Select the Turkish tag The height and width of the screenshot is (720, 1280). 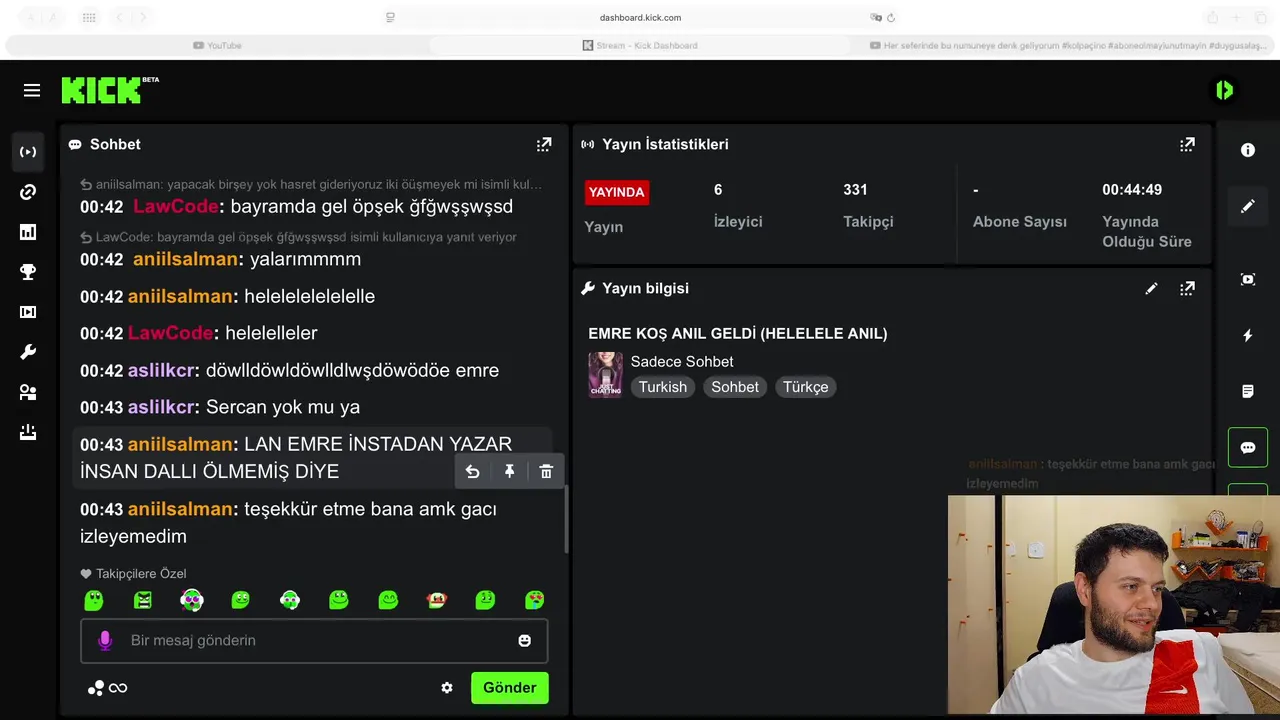point(663,387)
